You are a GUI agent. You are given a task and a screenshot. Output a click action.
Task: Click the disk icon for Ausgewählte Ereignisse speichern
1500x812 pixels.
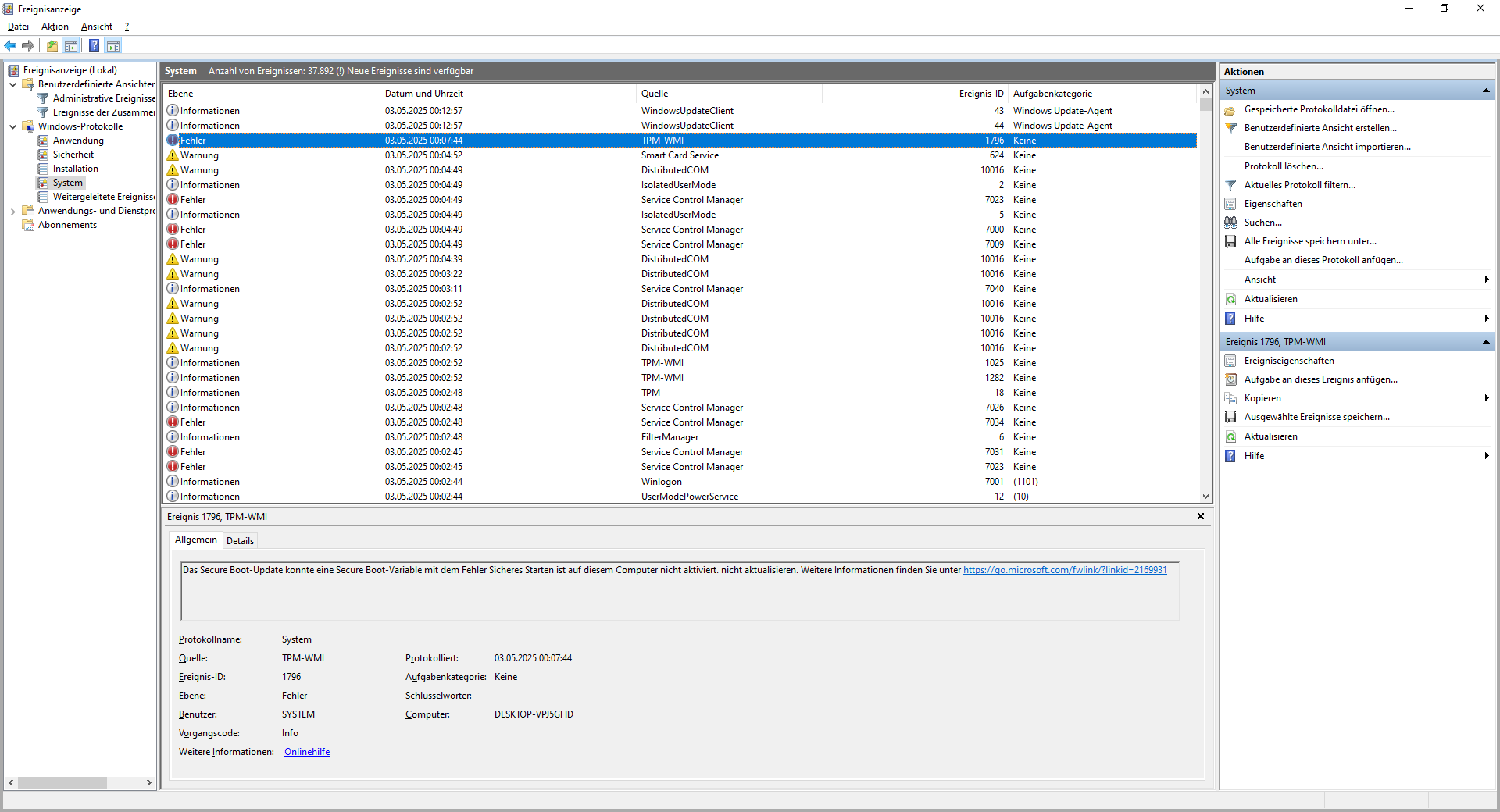(x=1230, y=417)
